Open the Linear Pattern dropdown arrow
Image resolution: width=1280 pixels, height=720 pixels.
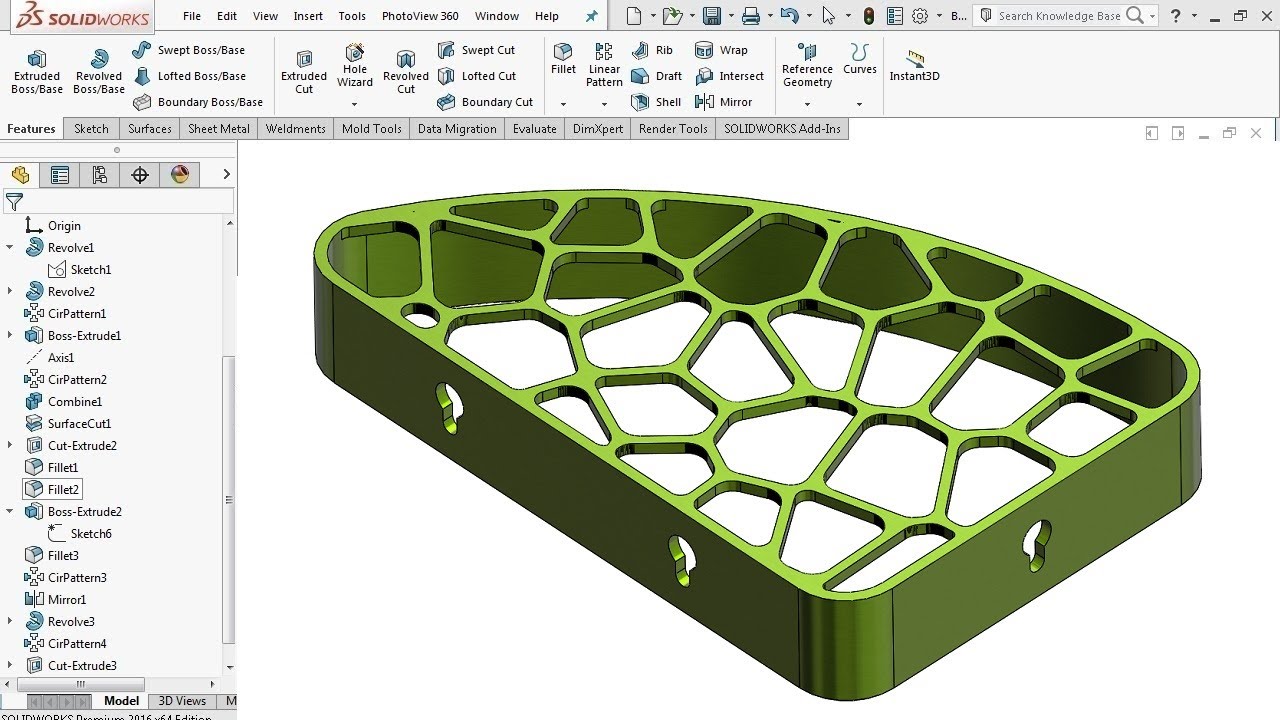coord(604,104)
